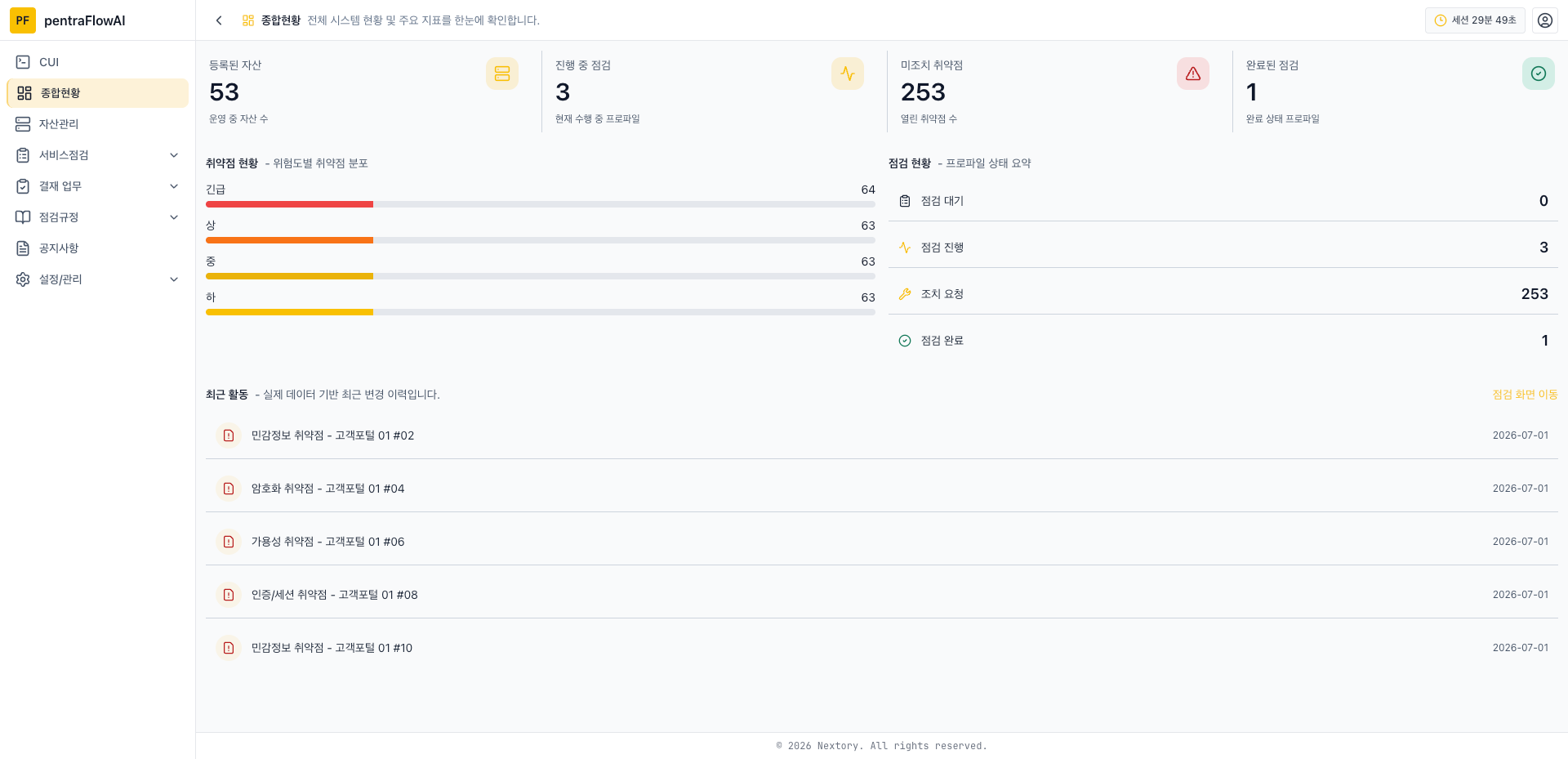Image resolution: width=1568 pixels, height=759 pixels.
Task: Open activity 인증/세션 취약점 - 고객포털 01 #08
Action: click(882, 595)
